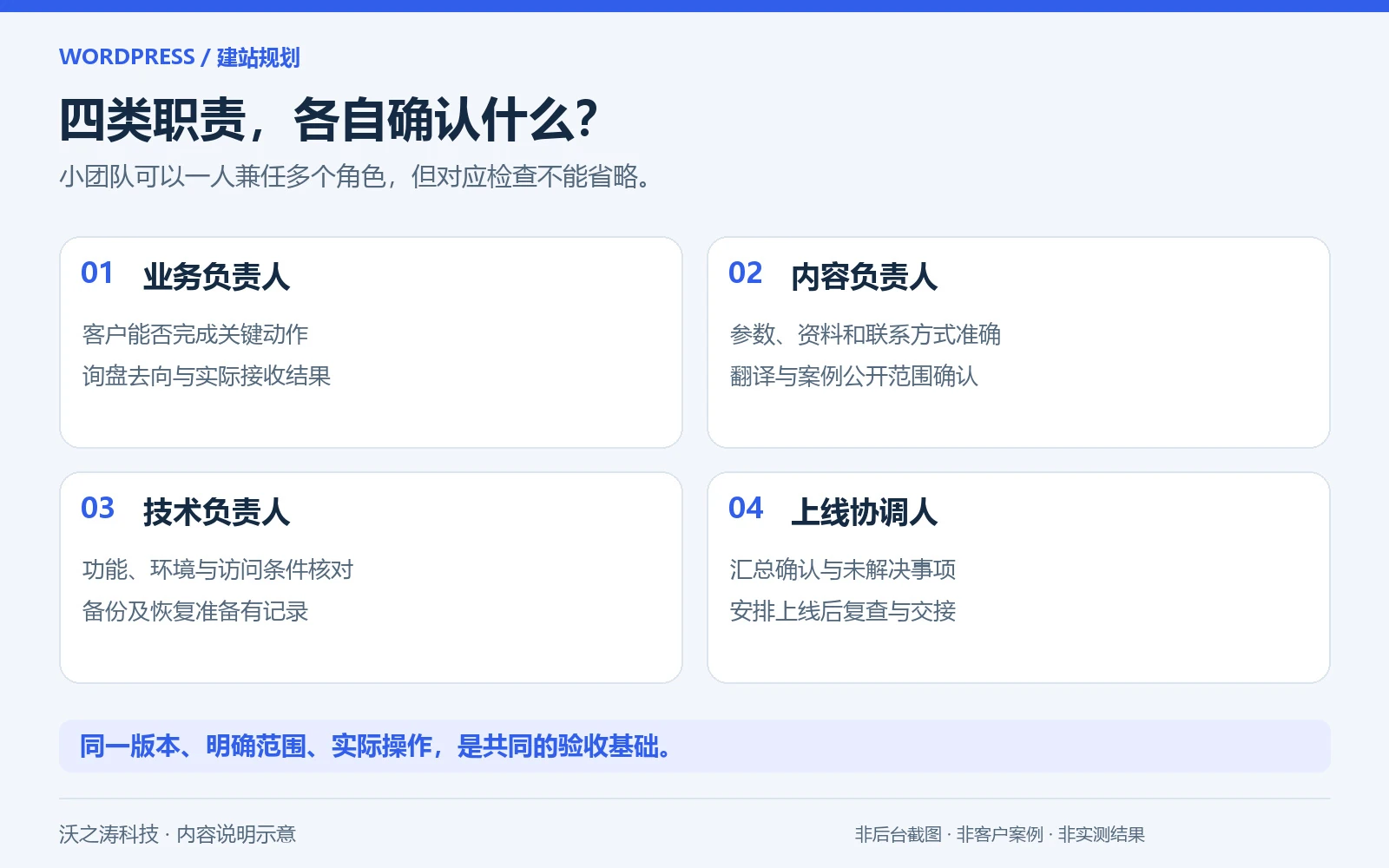Select the line "功能、环境与访问条件核对"

(218, 569)
